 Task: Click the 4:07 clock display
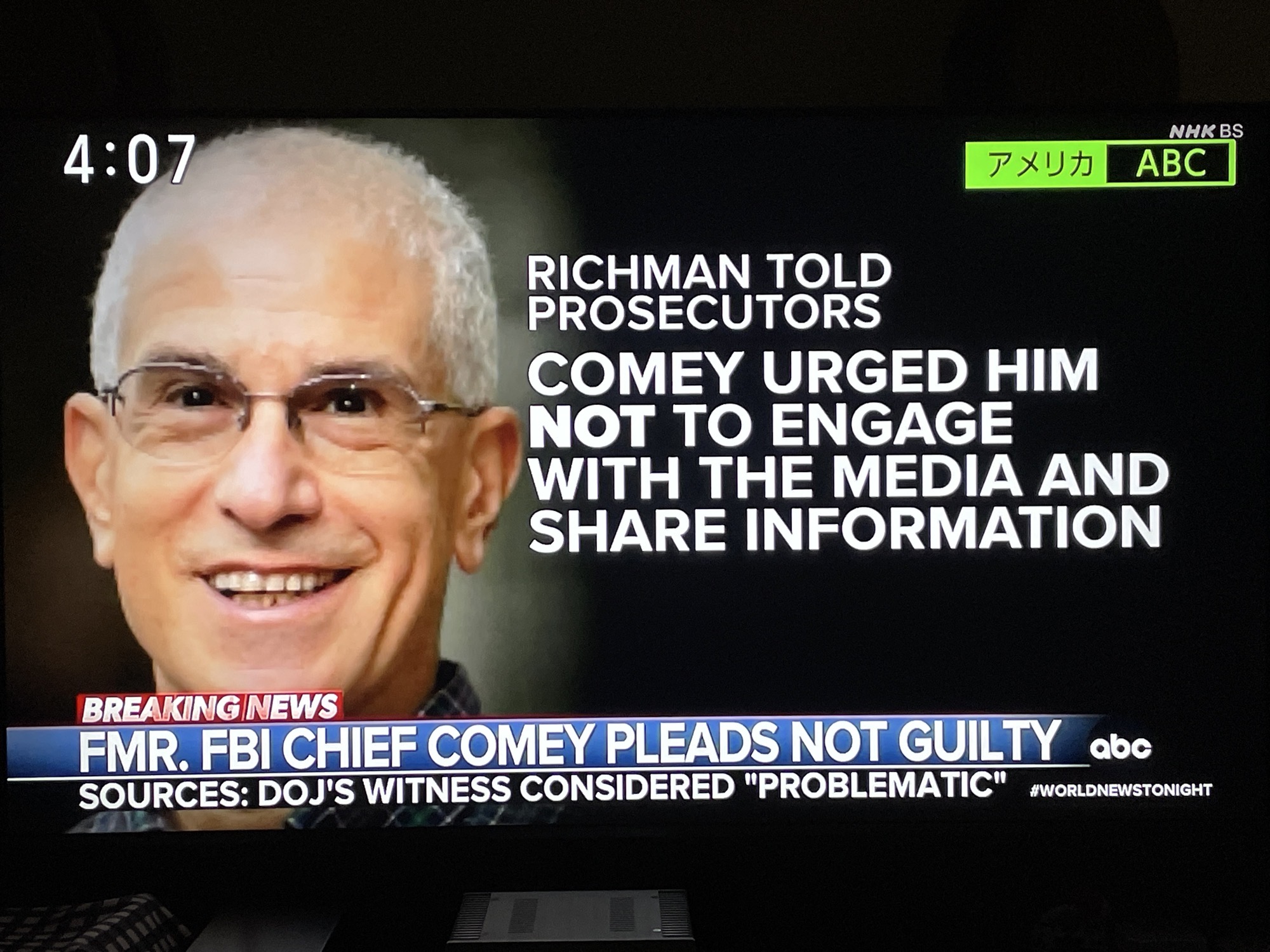click(x=130, y=159)
